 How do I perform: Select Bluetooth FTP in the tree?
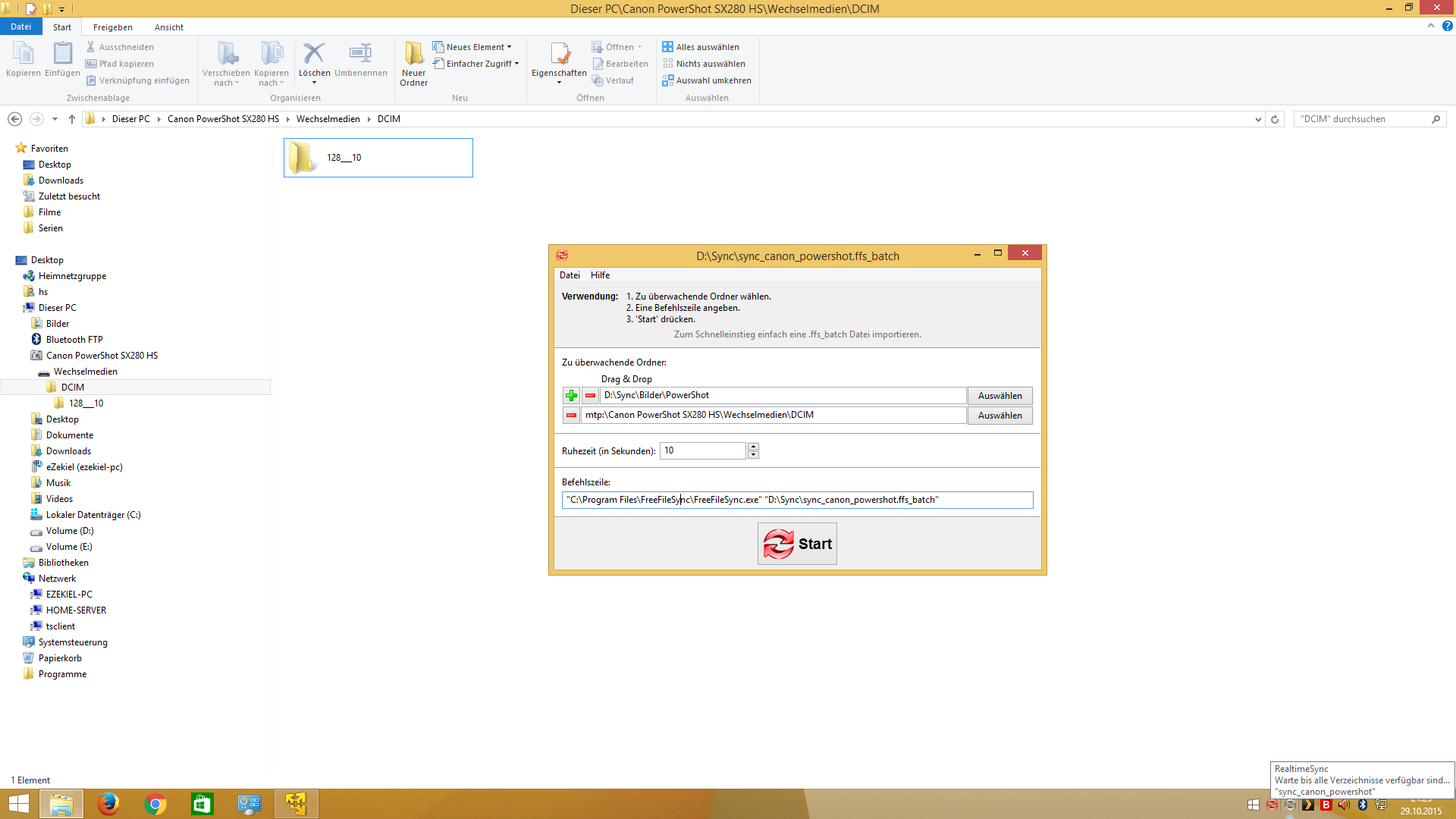[x=74, y=340]
